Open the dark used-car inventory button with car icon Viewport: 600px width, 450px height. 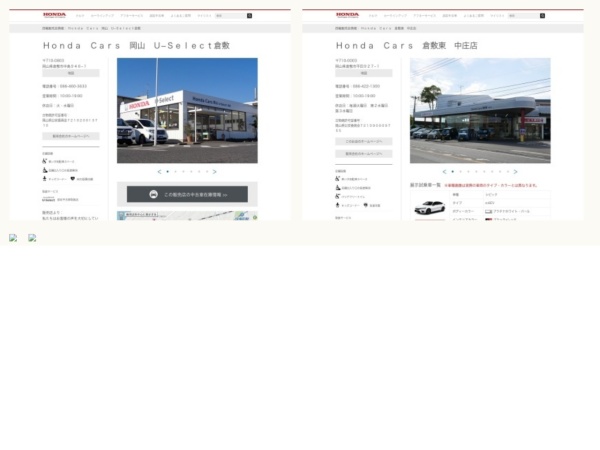pyautogui.click(x=187, y=194)
